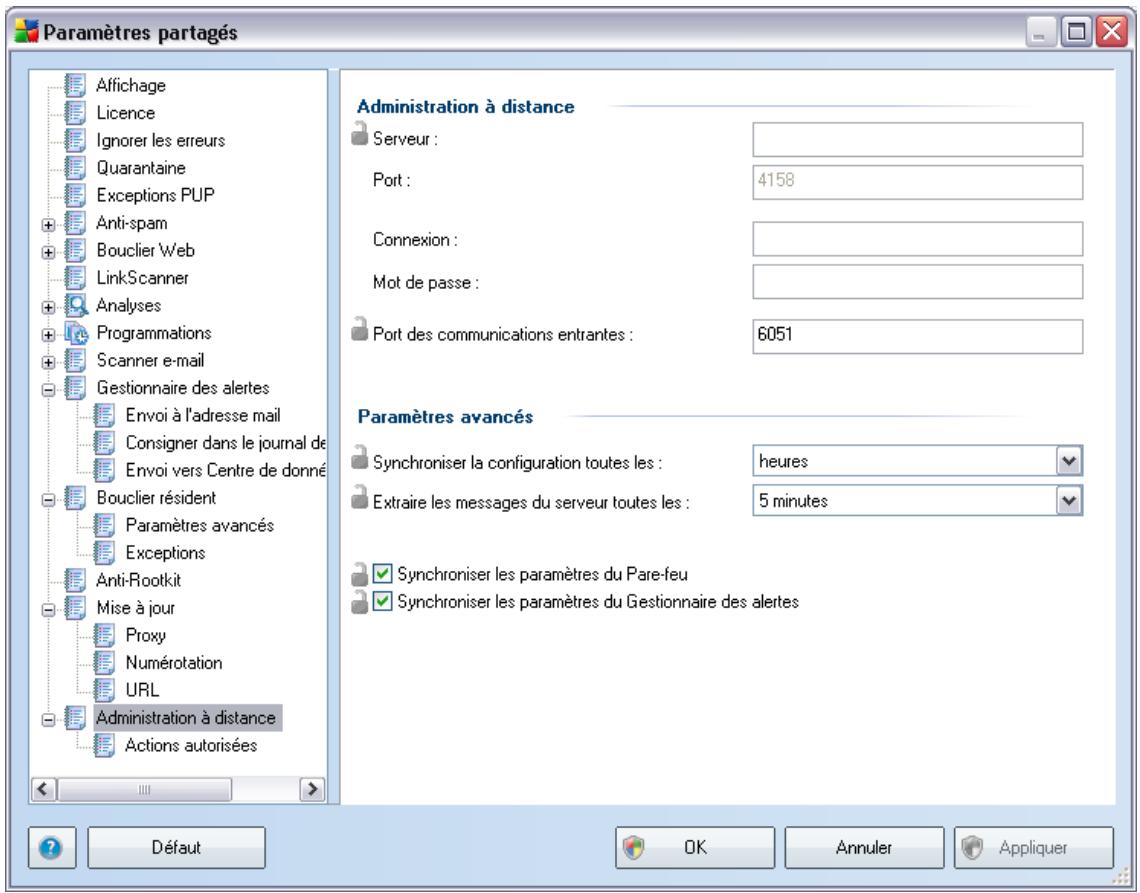Click the lock next to Pare-feu sync checkbox
Image resolution: width=1140 pixels, height=893 pixels.
click(x=359, y=574)
